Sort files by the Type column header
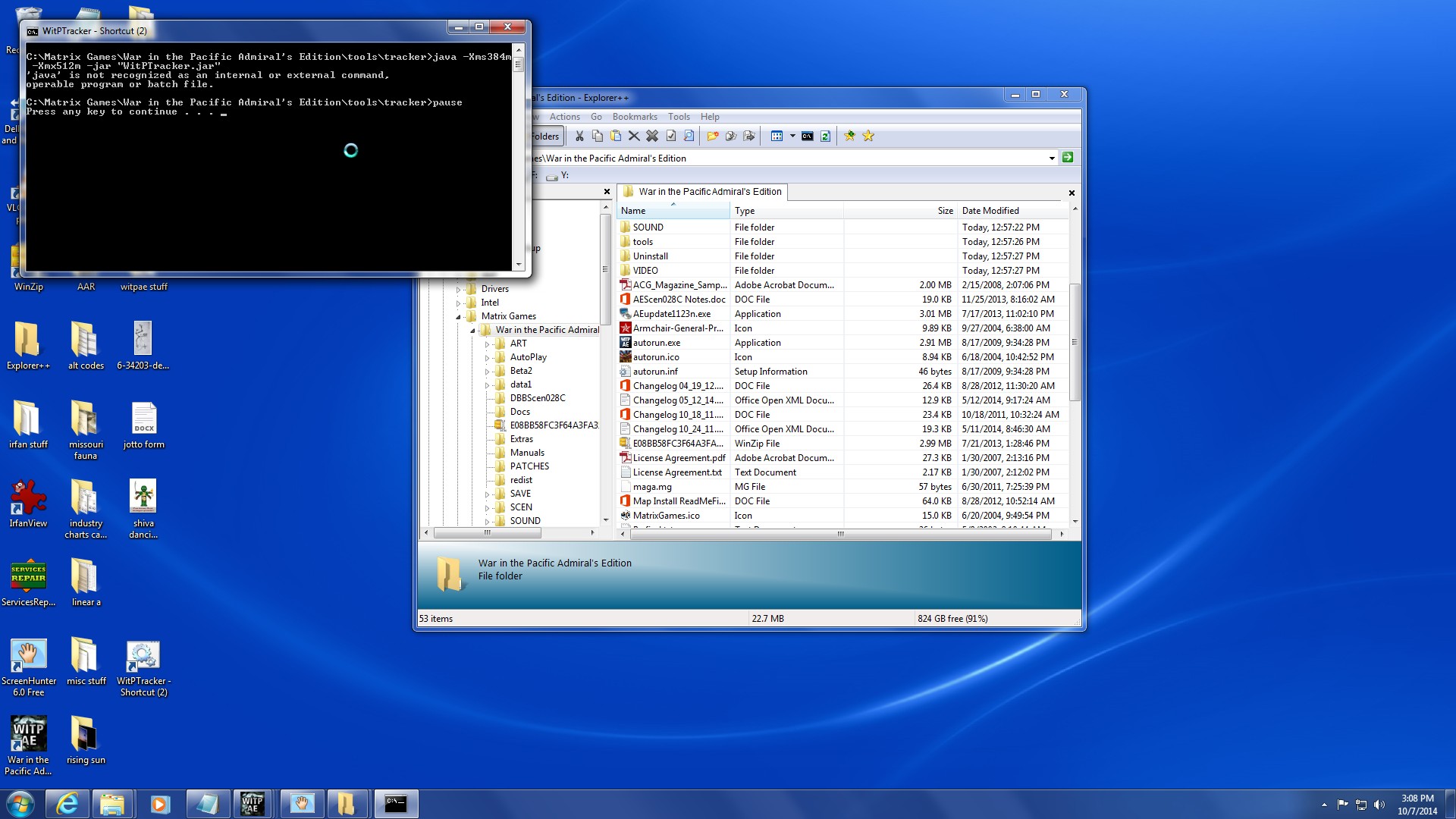Viewport: 1456px width, 819px height. (x=786, y=211)
